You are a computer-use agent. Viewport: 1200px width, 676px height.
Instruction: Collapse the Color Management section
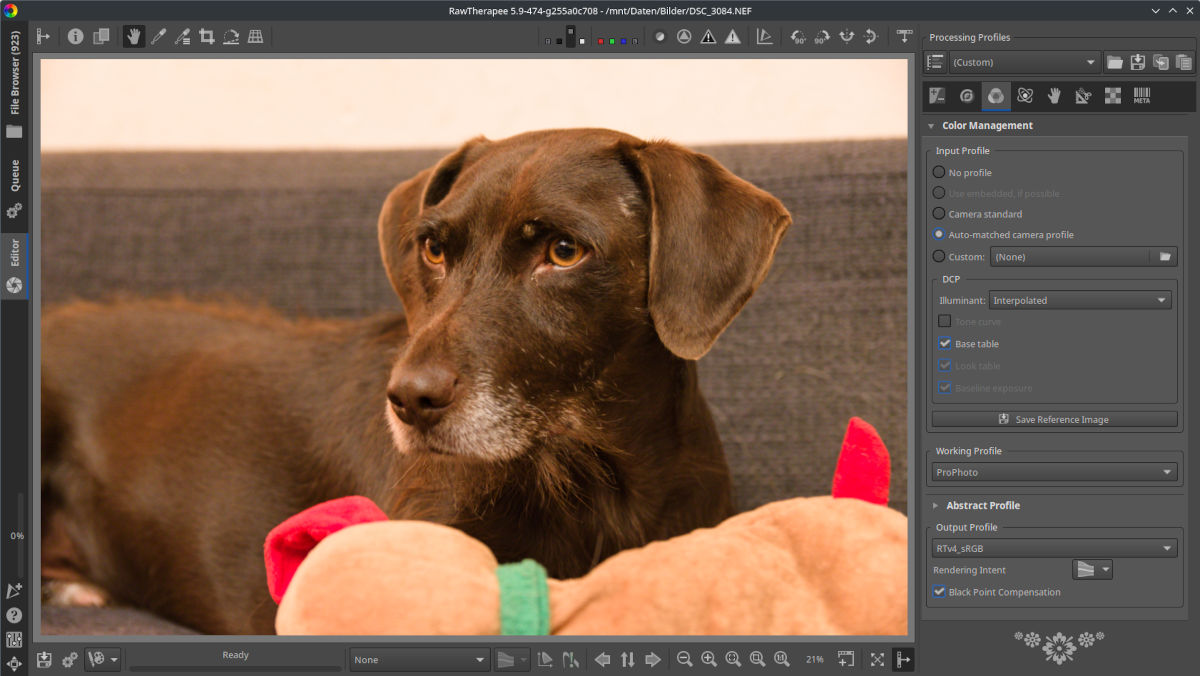[x=931, y=126]
